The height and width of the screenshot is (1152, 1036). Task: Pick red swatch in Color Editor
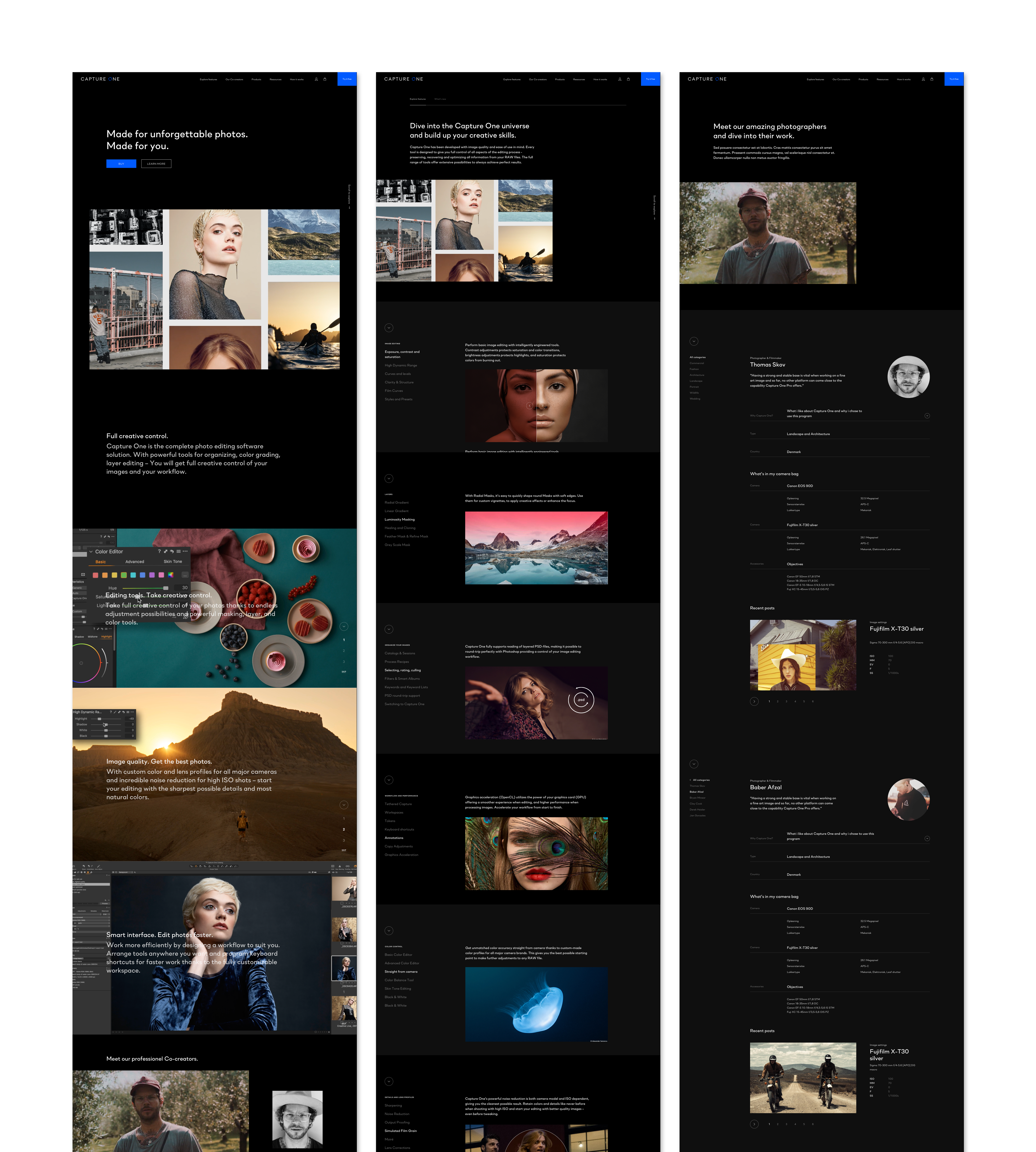coord(96,575)
